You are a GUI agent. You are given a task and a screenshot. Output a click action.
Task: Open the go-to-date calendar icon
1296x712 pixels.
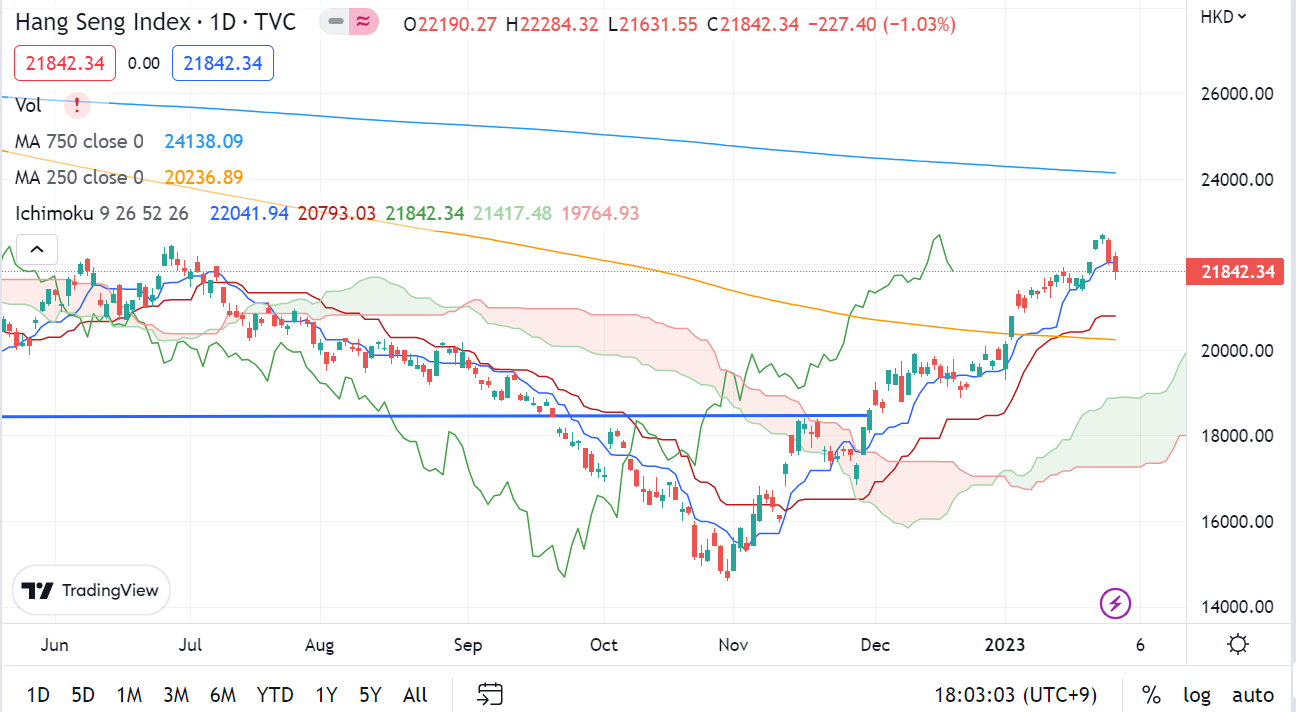[490, 694]
